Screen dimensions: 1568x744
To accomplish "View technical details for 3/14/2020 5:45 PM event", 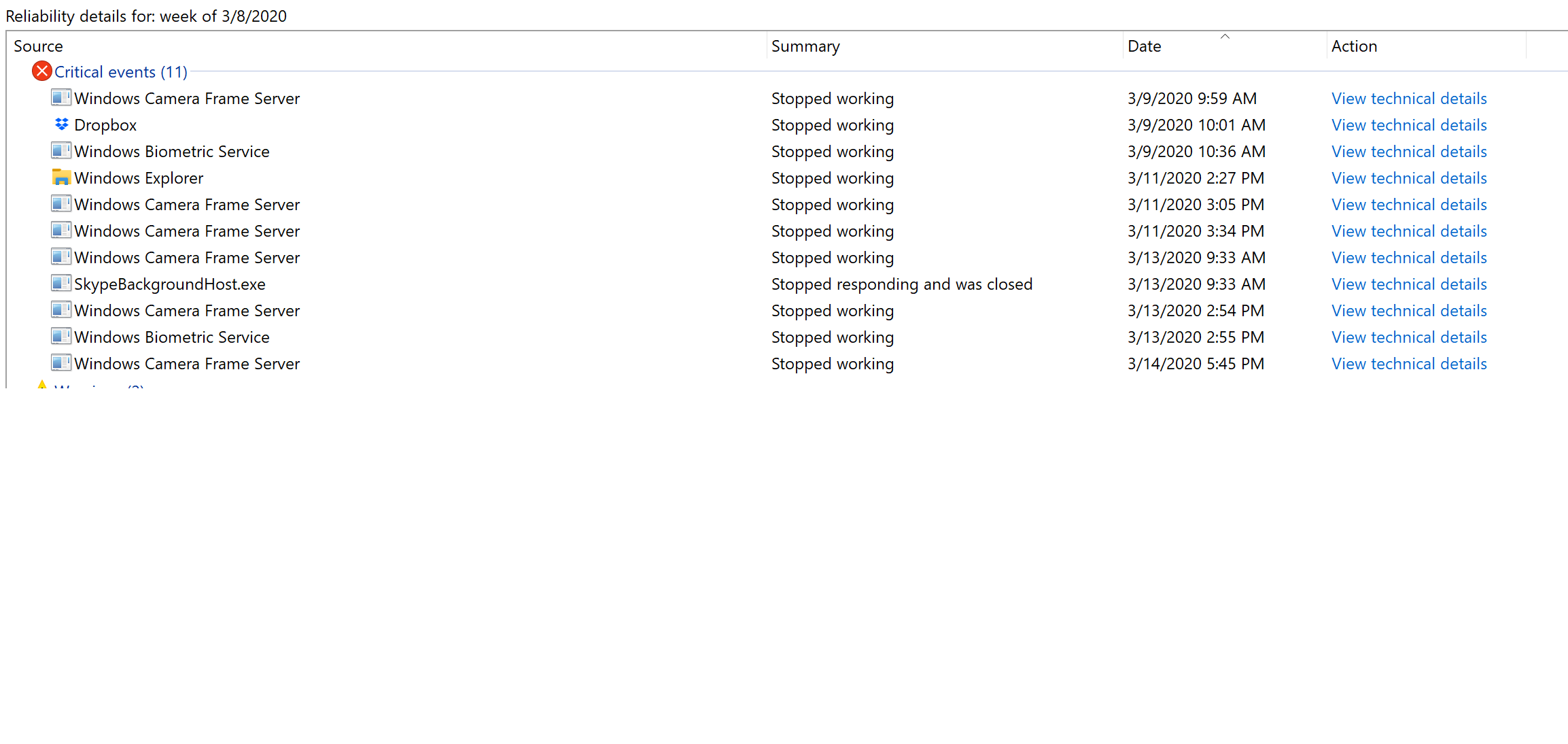I will [1409, 364].
